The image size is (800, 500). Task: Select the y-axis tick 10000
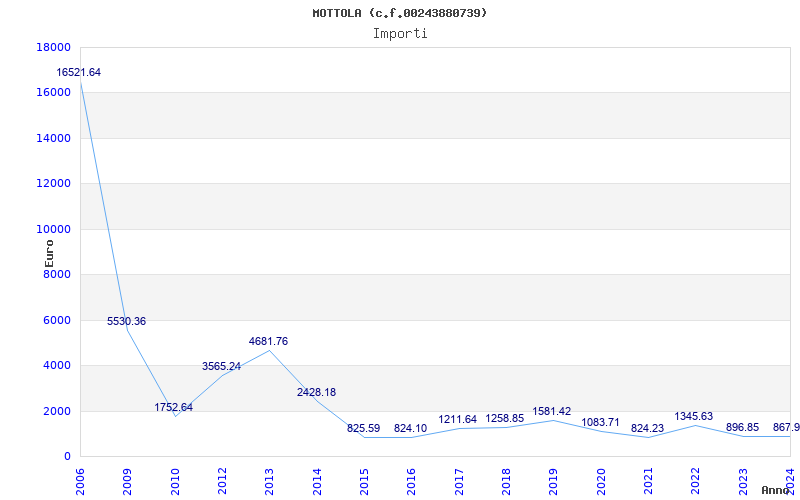[54, 229]
